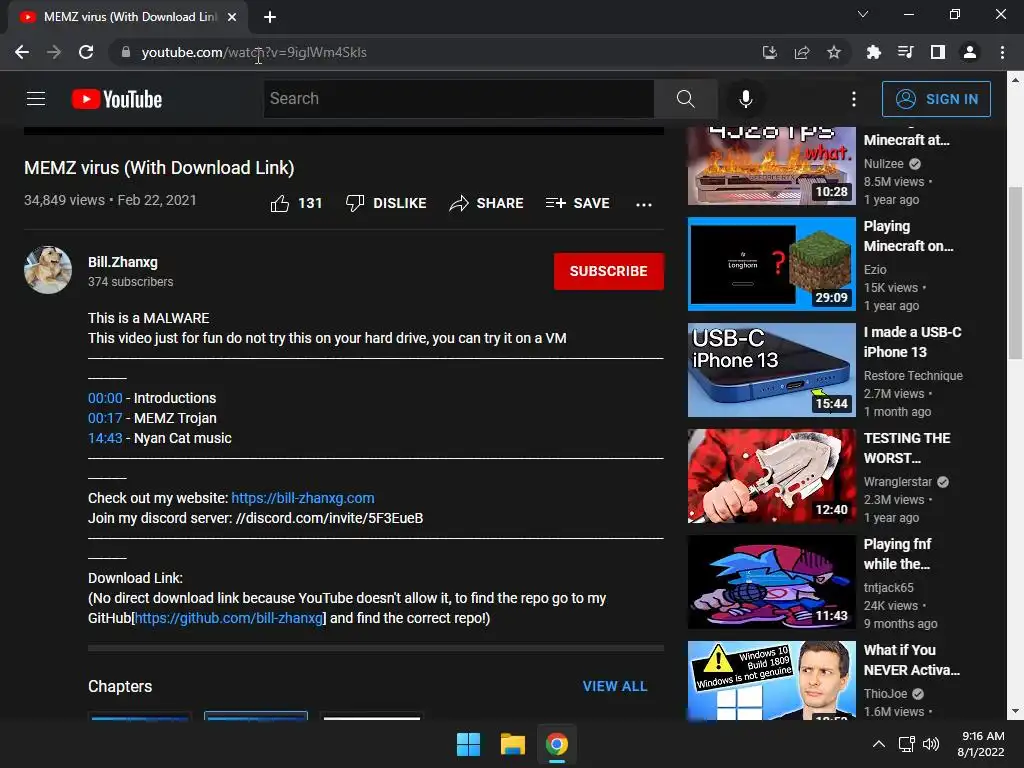Click the SIGN IN button
The image size is (1024, 768).
(936, 99)
